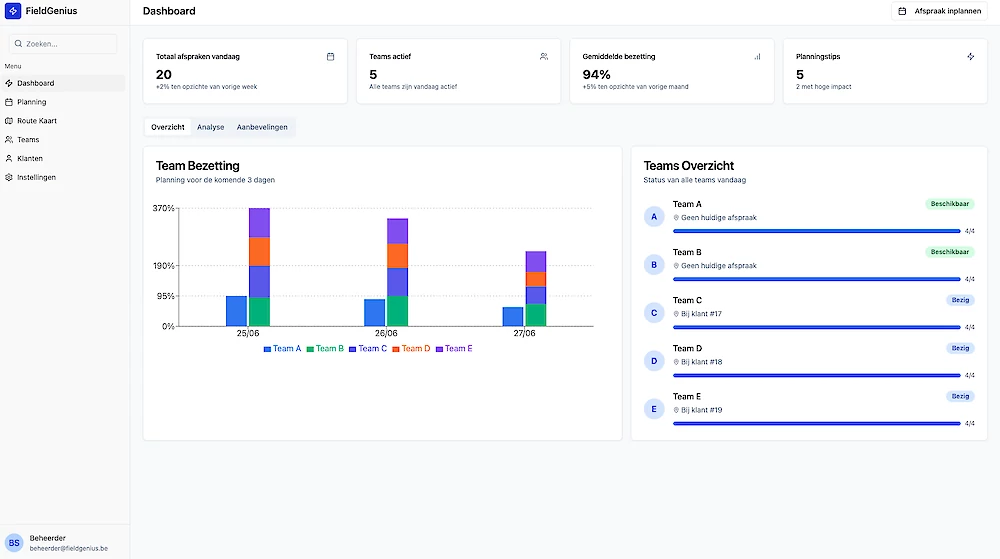Screen dimensions: 1000x559
Task: Open the Planning calendar icon in sidebar
Action: point(9,102)
